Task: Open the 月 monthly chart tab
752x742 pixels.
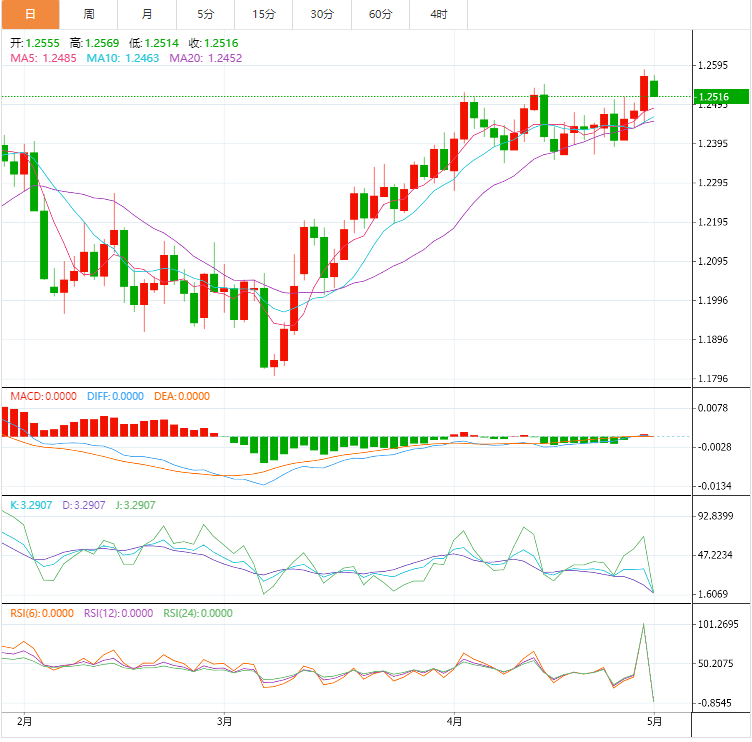Action: pos(147,14)
